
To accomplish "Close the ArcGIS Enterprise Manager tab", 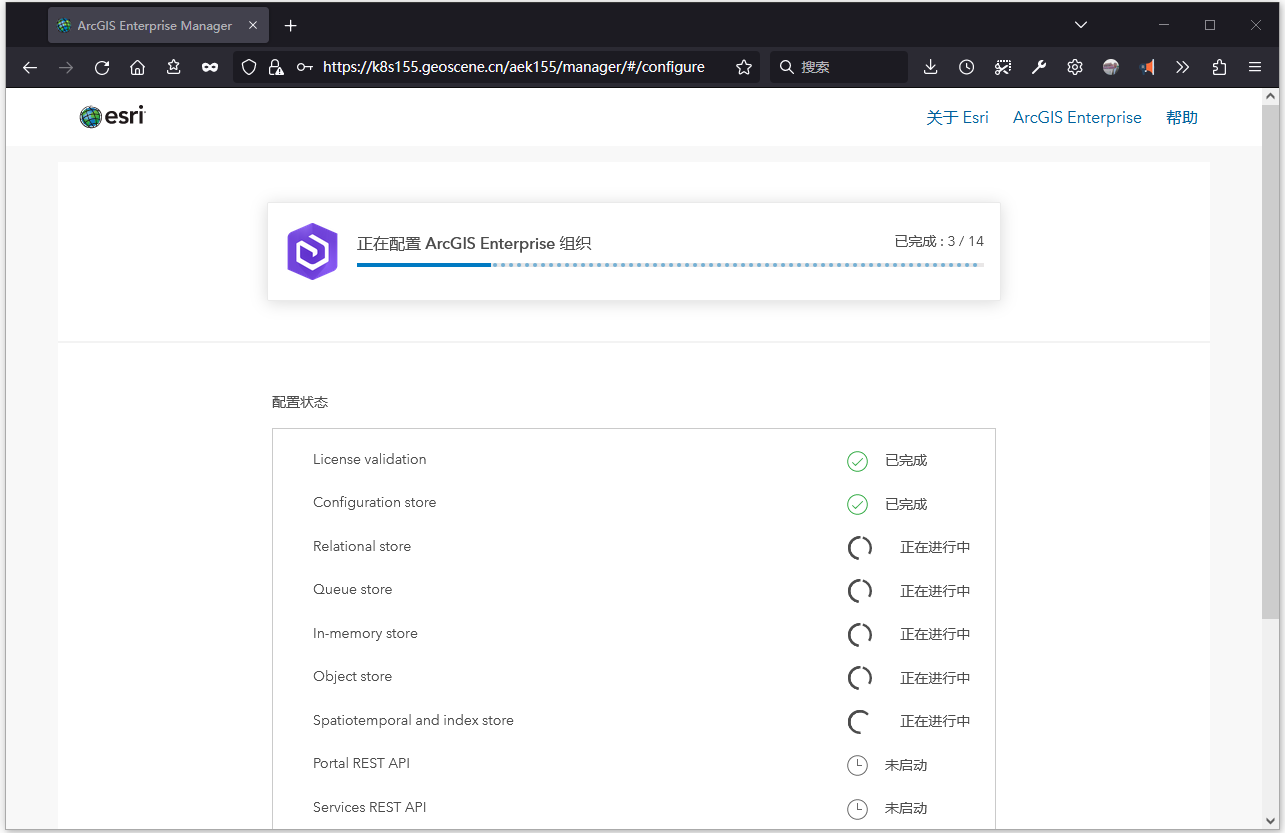I will (x=252, y=25).
